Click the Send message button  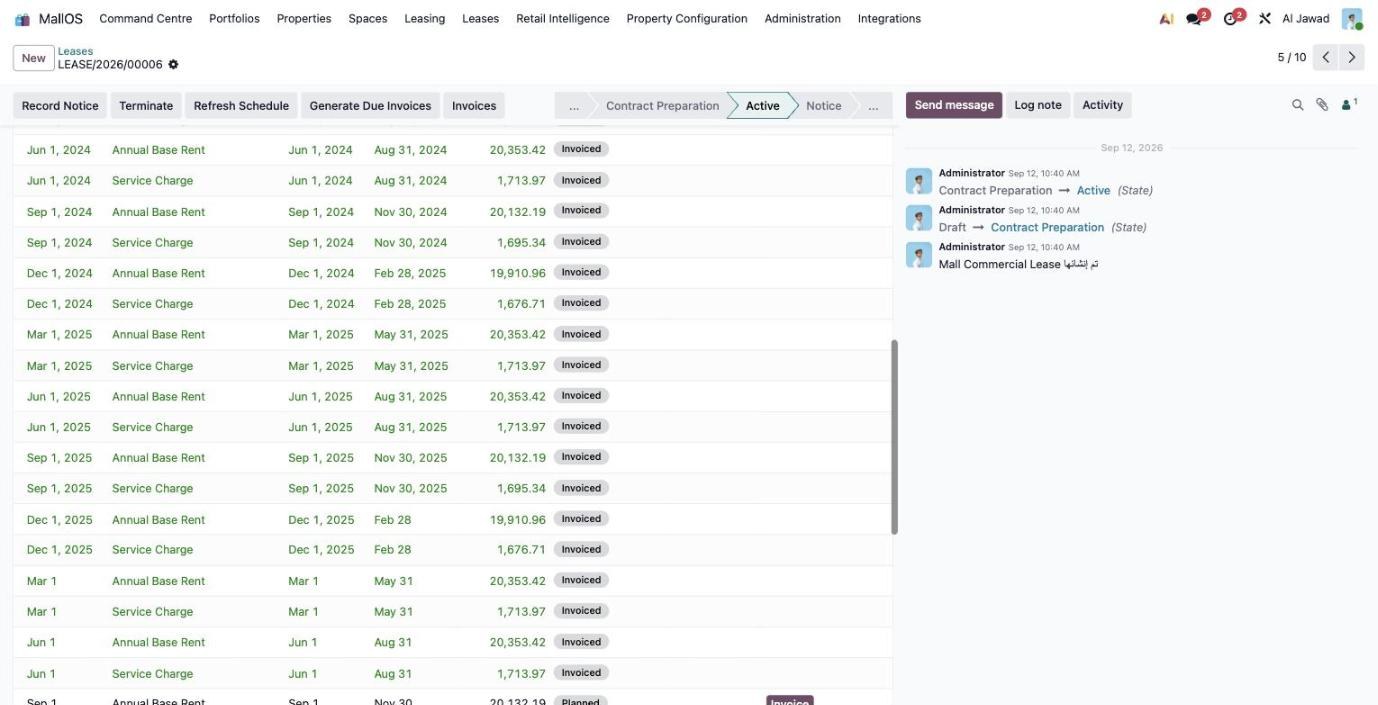[x=954, y=105]
